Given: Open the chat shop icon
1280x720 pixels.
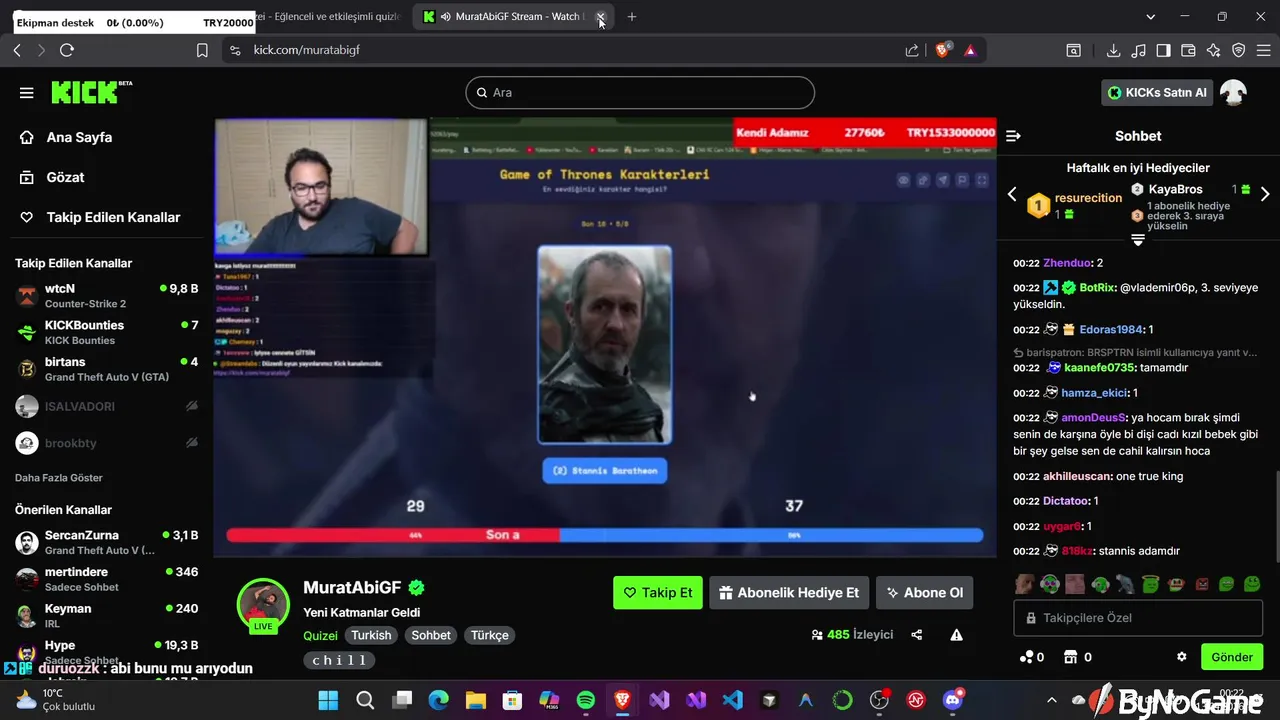Looking at the screenshot, I should pyautogui.click(x=1071, y=657).
